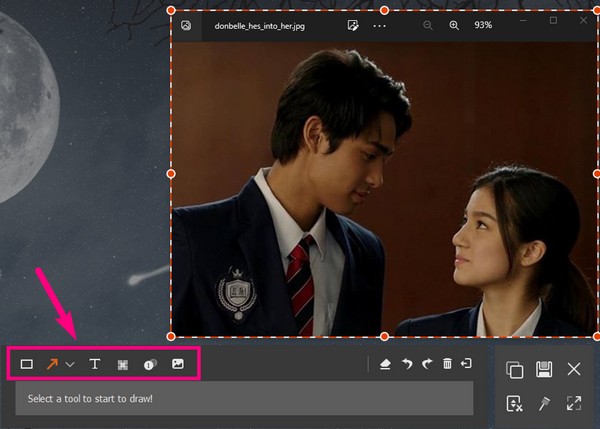Image resolution: width=600 pixels, height=429 pixels.
Task: Select the mosaic blur tool
Action: click(122, 365)
